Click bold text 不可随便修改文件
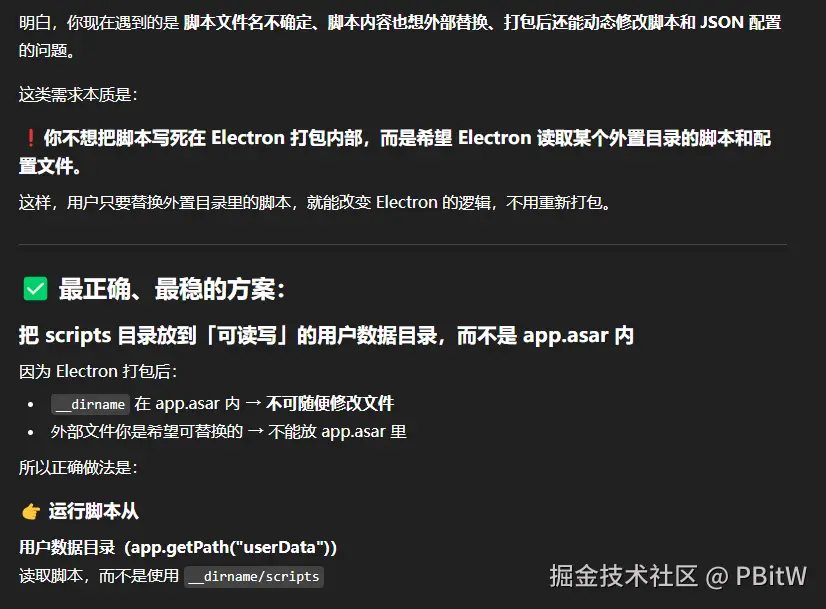826x609 pixels. coord(330,404)
